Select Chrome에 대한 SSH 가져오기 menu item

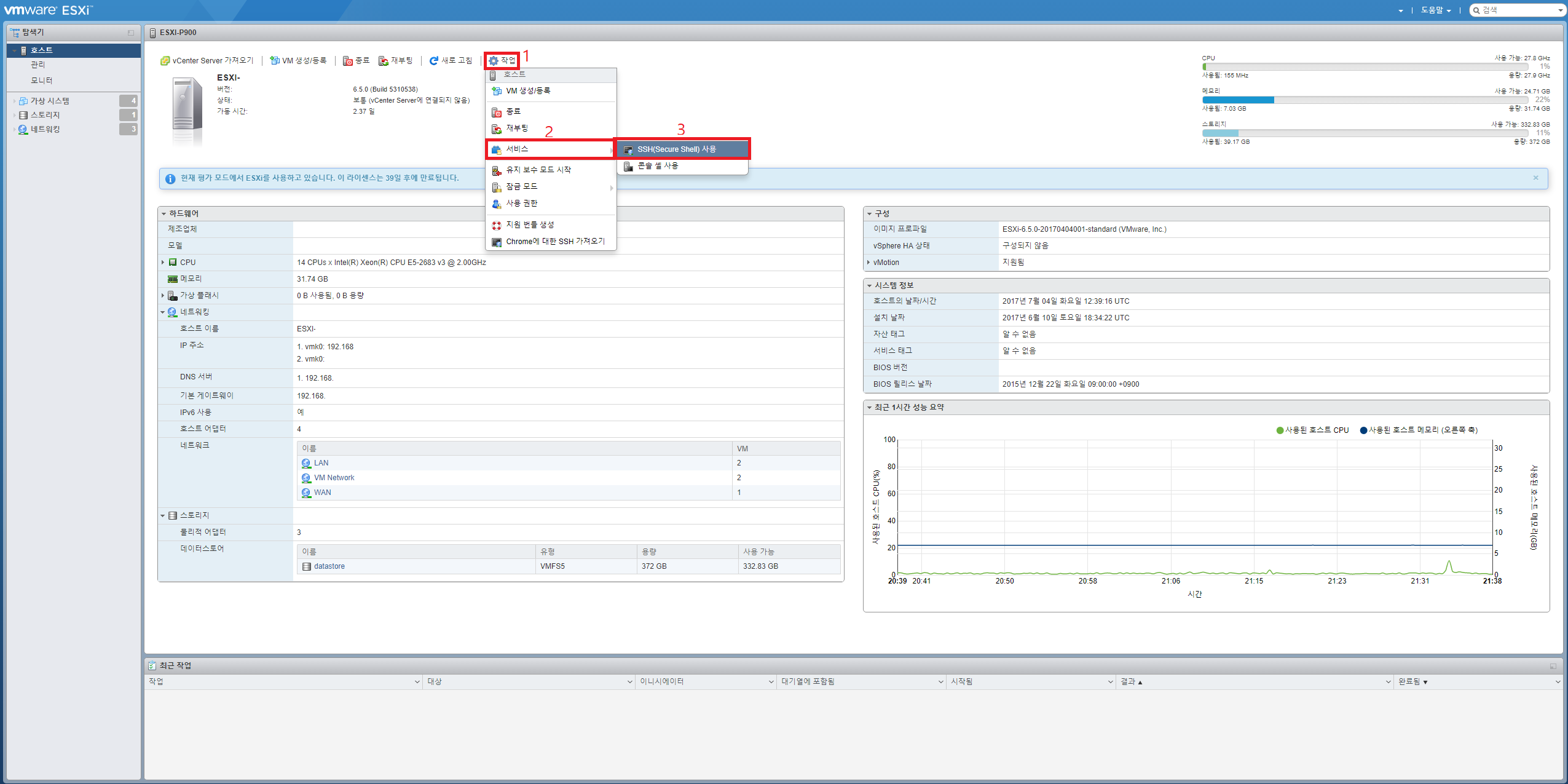551,242
